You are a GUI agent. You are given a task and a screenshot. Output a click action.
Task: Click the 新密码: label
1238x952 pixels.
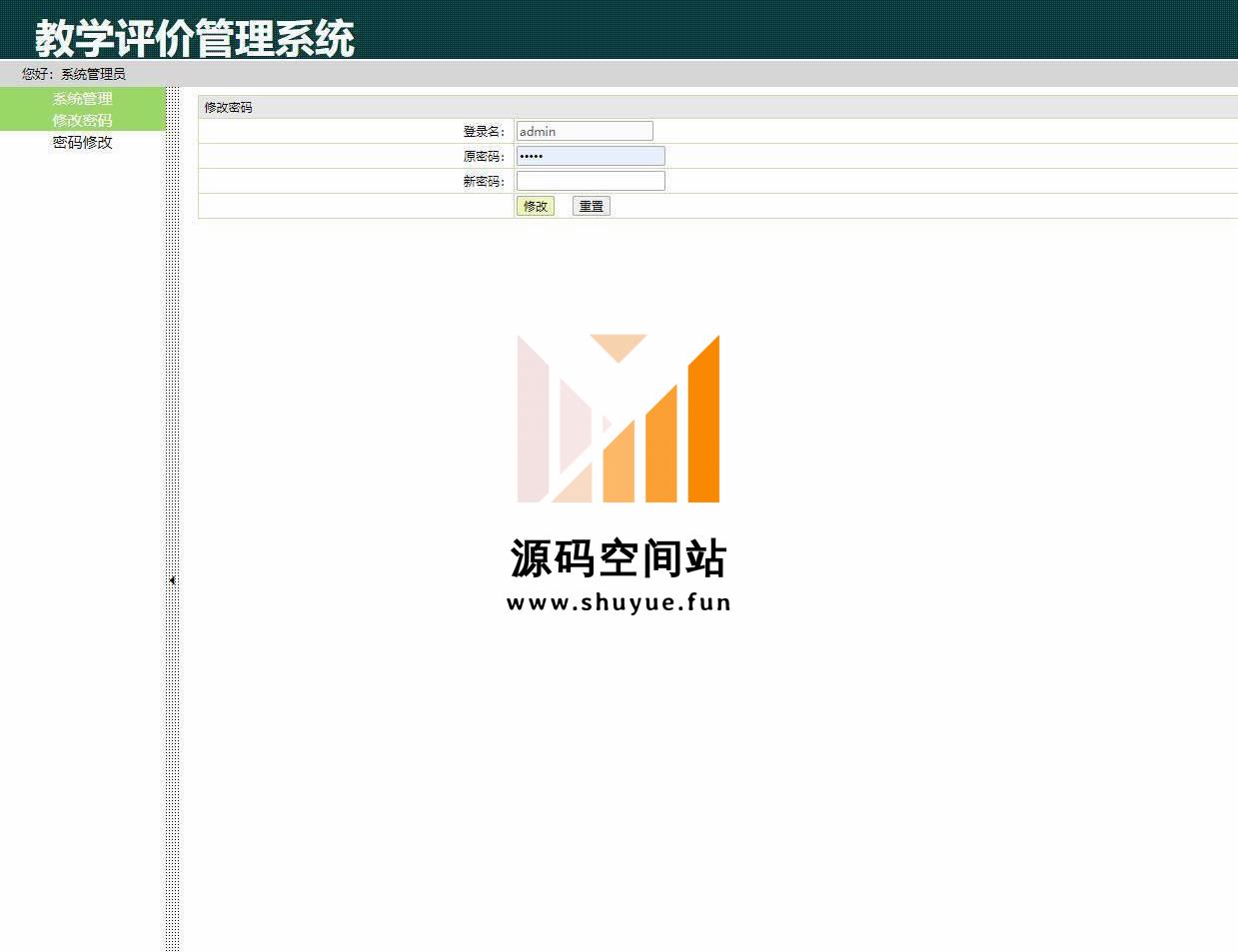click(485, 181)
